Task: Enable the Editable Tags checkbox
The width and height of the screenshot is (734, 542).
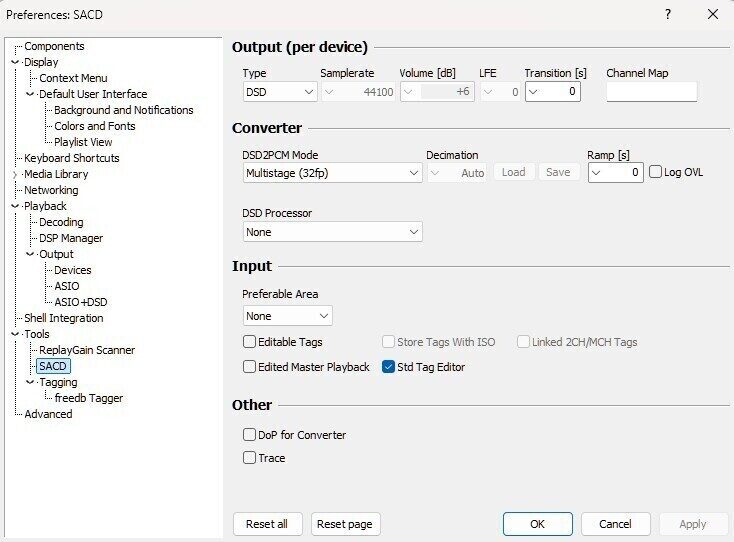Action: point(250,342)
